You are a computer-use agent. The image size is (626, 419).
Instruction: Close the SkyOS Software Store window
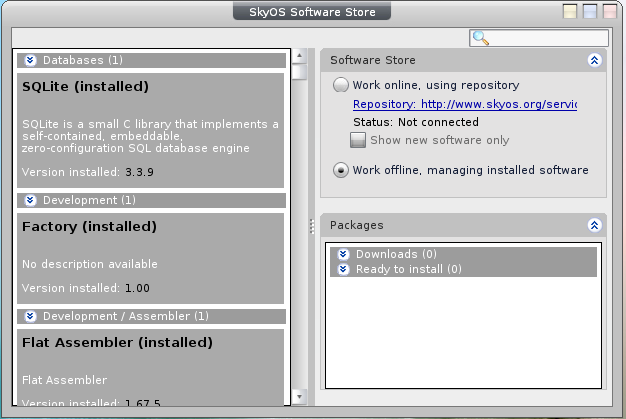(x=610, y=11)
